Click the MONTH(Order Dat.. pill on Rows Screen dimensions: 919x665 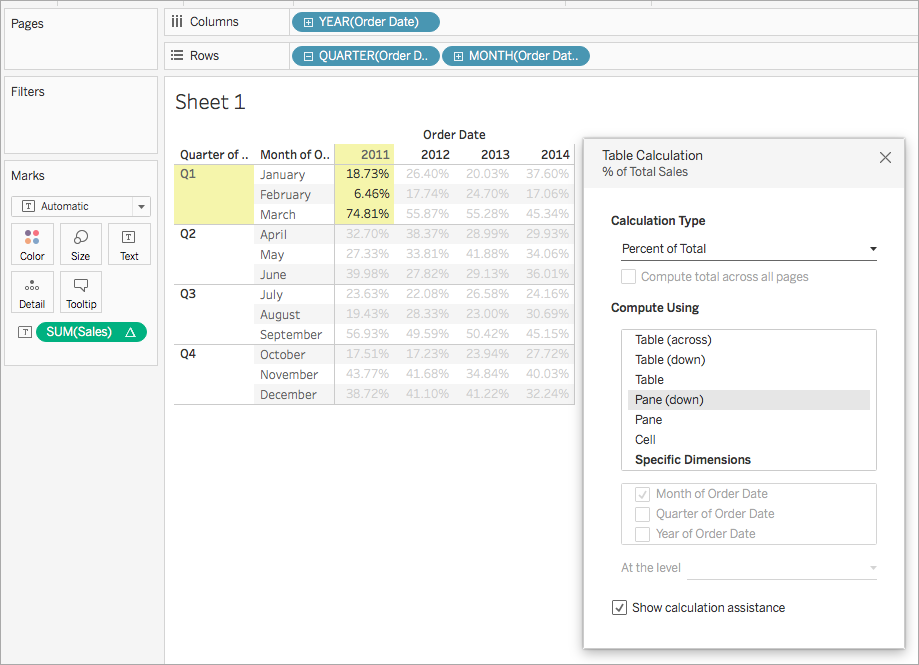[516, 56]
